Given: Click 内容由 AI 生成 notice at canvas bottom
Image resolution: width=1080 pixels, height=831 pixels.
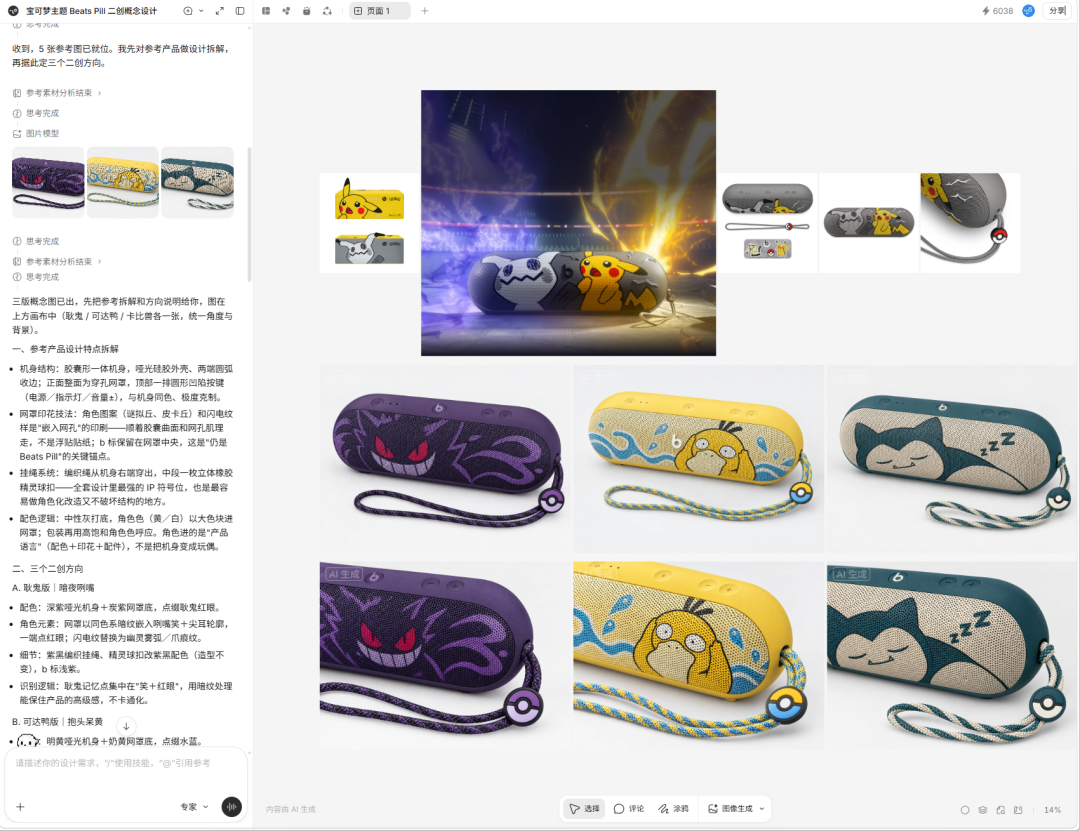Looking at the screenshot, I should coord(291,810).
